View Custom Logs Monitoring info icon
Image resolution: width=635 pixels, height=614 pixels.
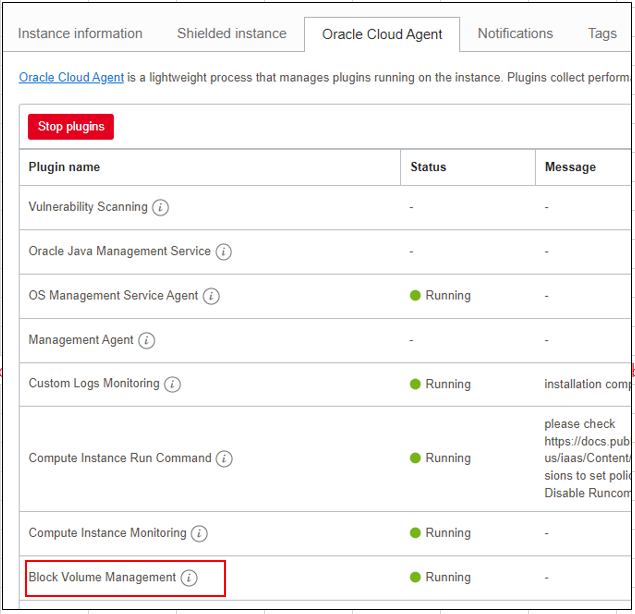(173, 384)
